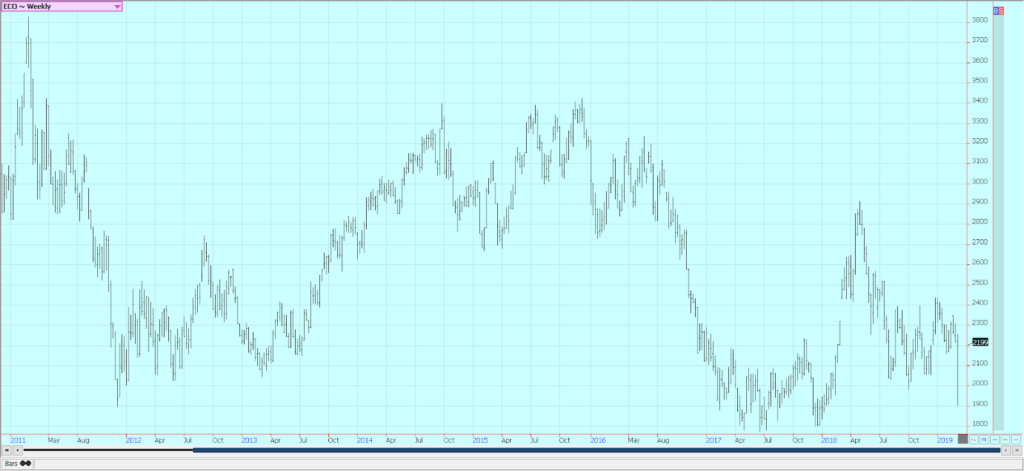Jump to chart start with double-left arrow
The height and width of the screenshot is (471, 1024).
7,450
